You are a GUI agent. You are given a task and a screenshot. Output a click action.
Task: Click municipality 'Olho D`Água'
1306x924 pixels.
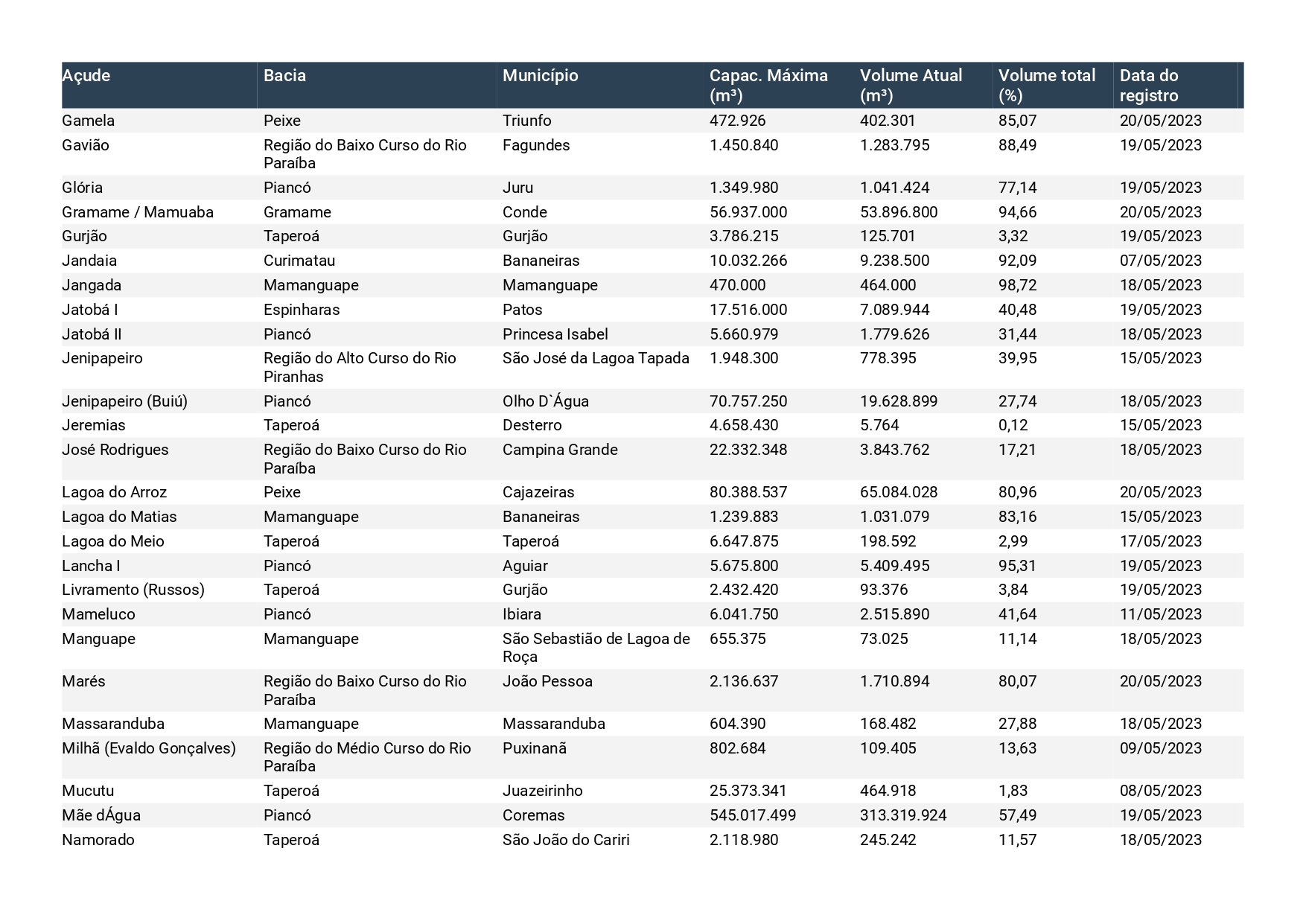pyautogui.click(x=546, y=401)
